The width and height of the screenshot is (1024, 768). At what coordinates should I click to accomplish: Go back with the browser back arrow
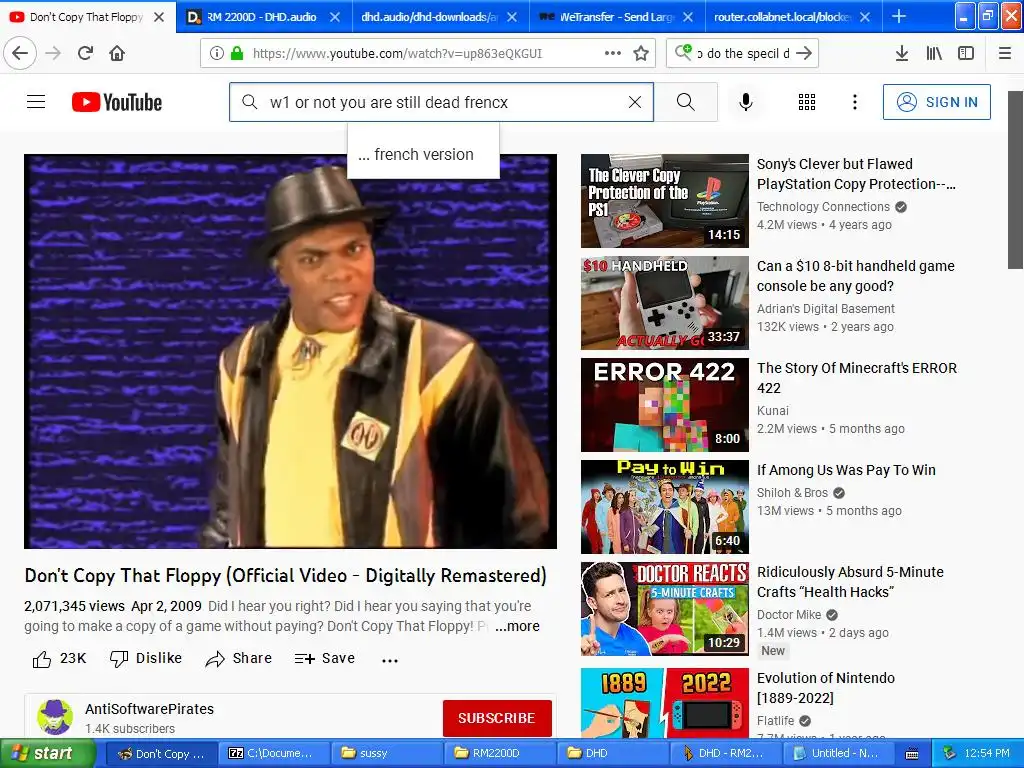[x=20, y=53]
